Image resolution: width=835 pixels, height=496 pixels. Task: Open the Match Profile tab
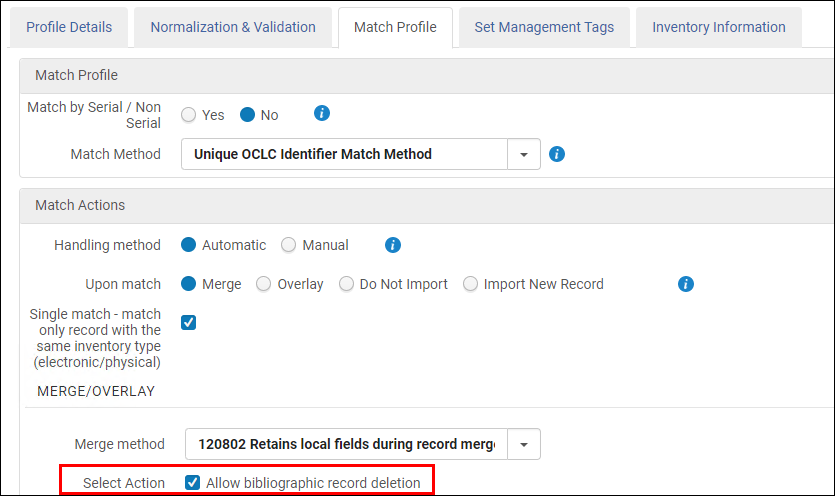[395, 27]
